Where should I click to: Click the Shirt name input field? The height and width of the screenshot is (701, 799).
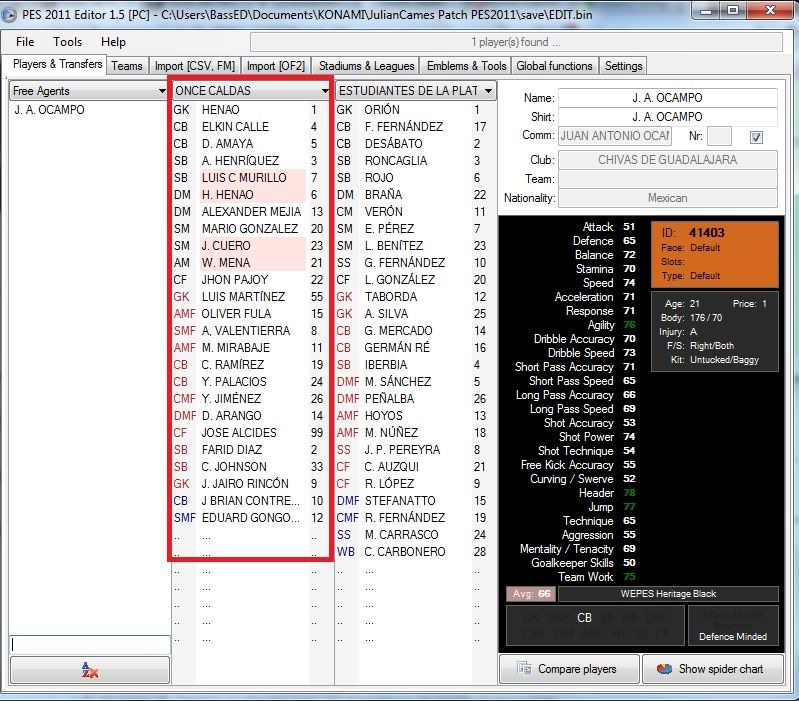coord(668,117)
